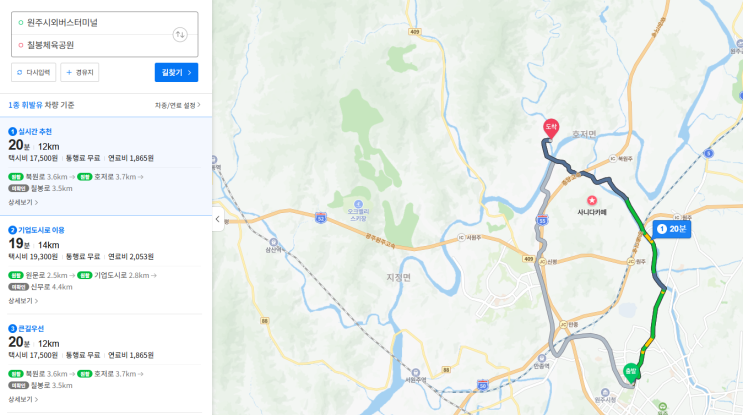743x415 pixels.
Task: Open 차종/연료 설정 link
Action: click(x=177, y=105)
